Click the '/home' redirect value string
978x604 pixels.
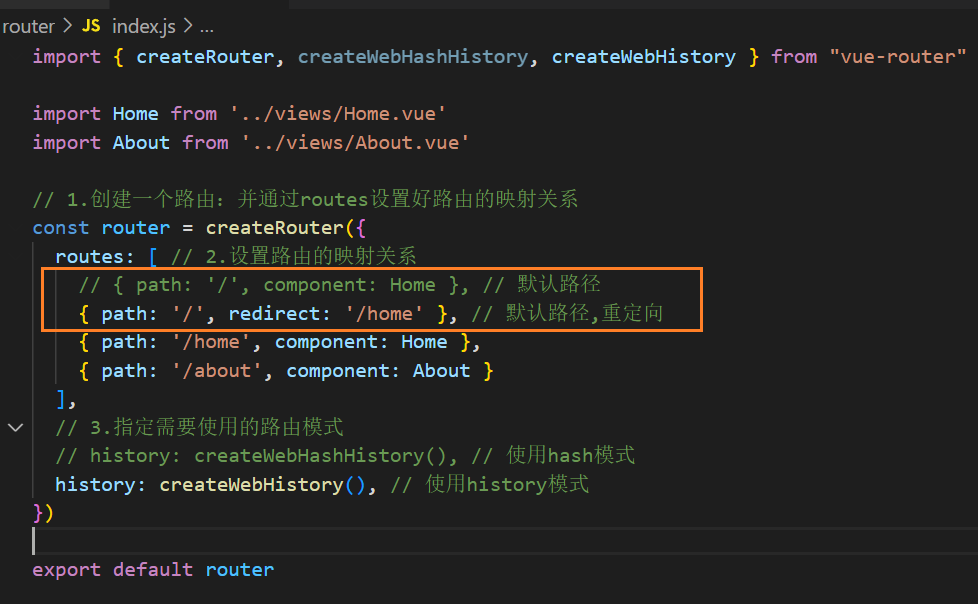[384, 313]
